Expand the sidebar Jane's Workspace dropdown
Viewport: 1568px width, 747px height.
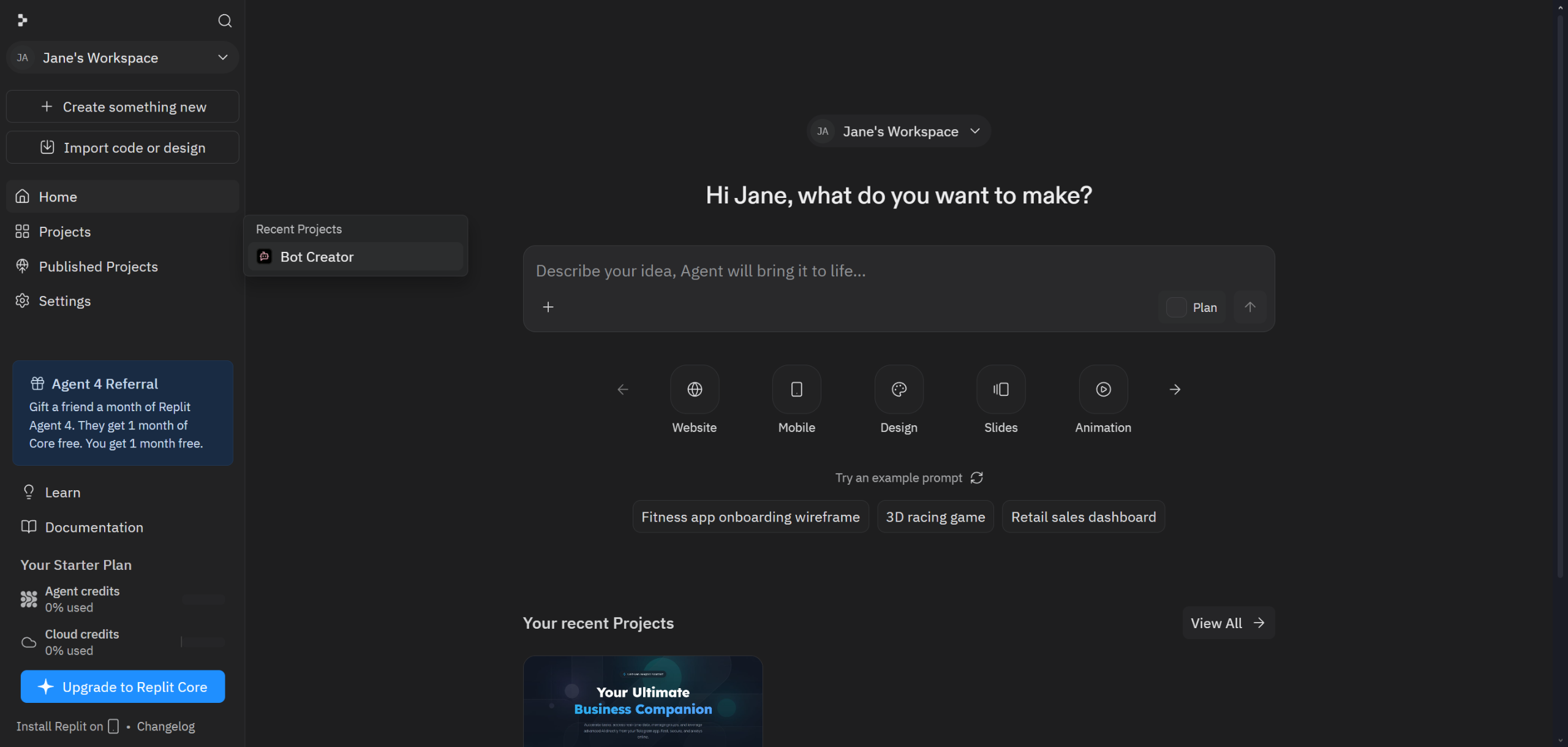[123, 58]
